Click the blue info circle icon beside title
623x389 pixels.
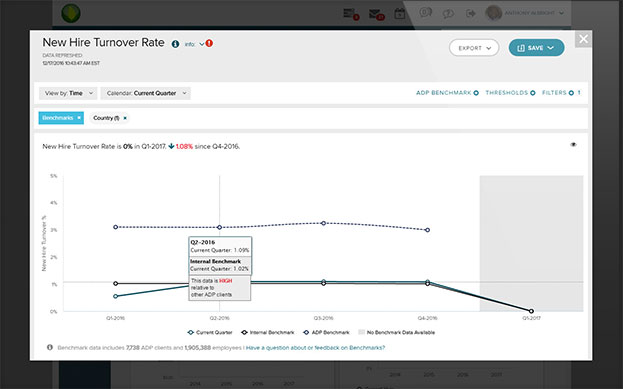175,44
